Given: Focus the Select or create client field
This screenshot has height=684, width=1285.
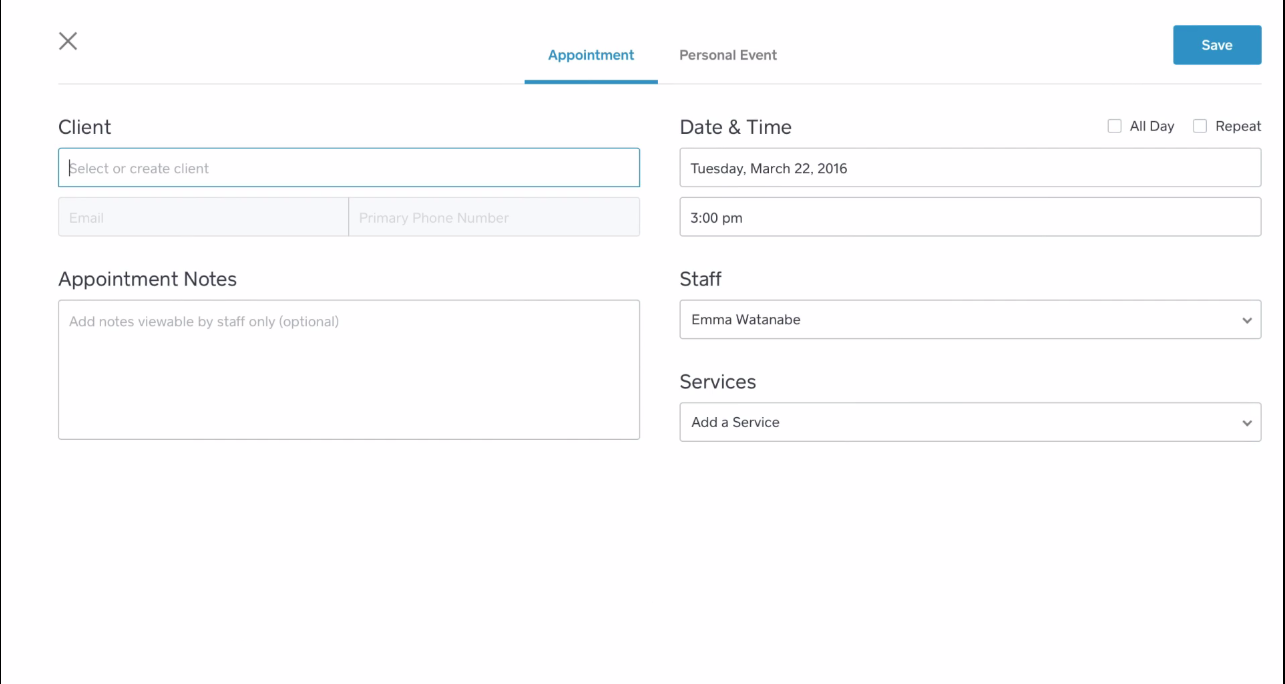Looking at the screenshot, I should 349,168.
